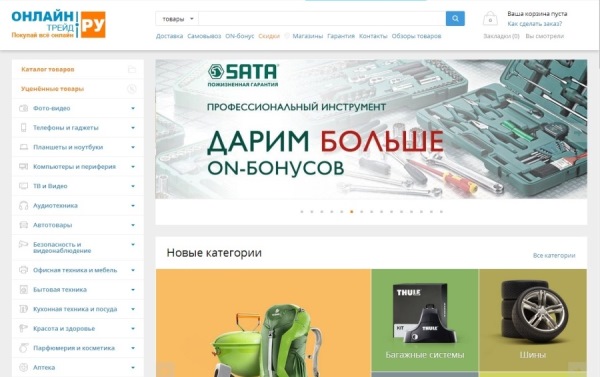Open Уценённые товары
The image size is (600, 377).
[52, 89]
